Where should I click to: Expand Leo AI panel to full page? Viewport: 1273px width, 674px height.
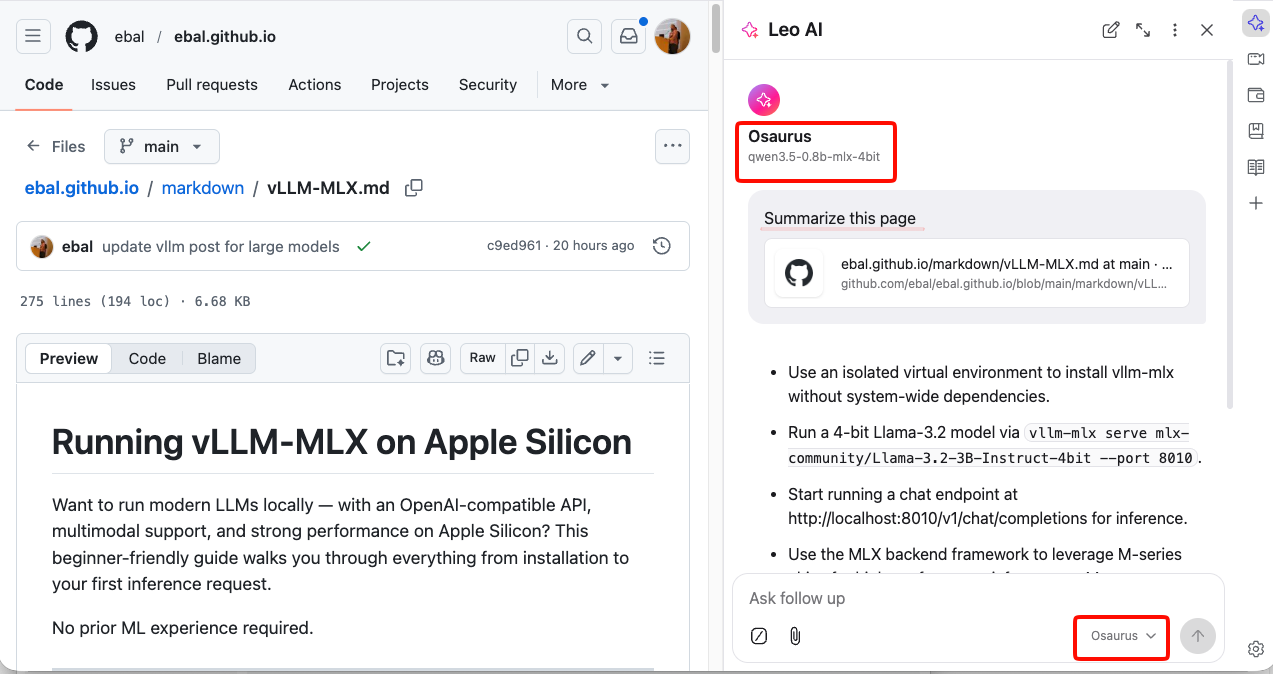(x=1143, y=30)
